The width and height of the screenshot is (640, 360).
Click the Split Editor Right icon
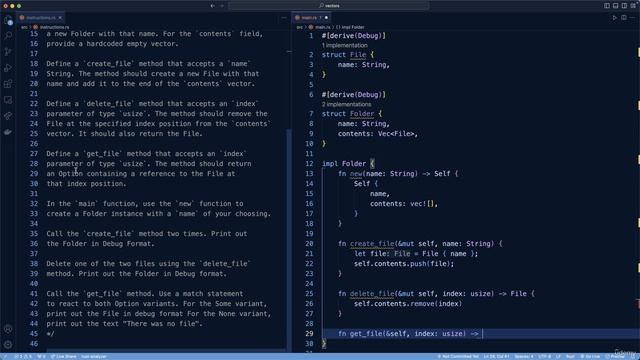(624, 18)
